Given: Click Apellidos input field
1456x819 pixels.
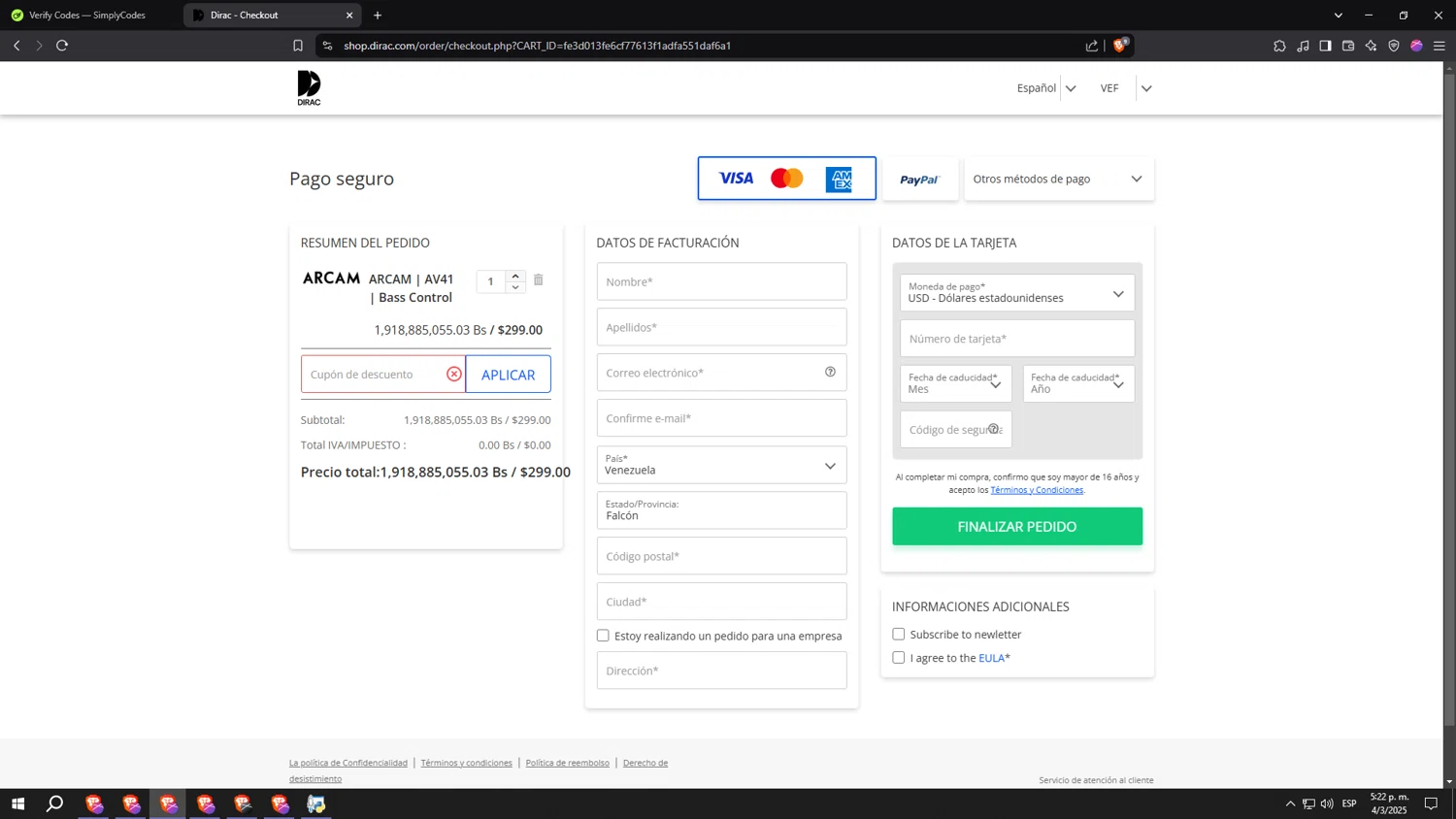Looking at the screenshot, I should click(x=721, y=327).
